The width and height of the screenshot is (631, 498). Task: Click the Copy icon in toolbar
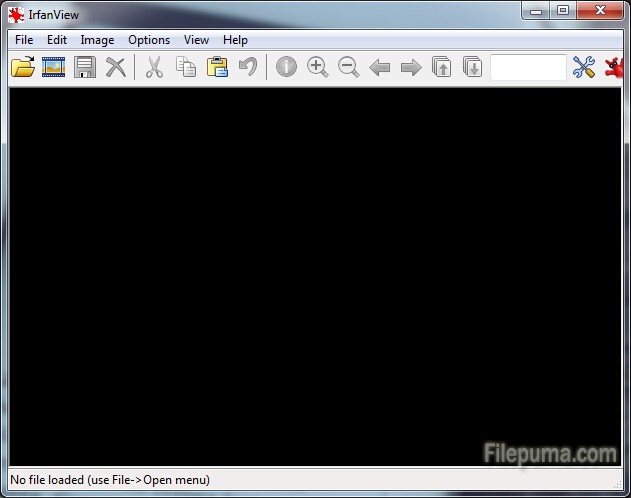(185, 68)
